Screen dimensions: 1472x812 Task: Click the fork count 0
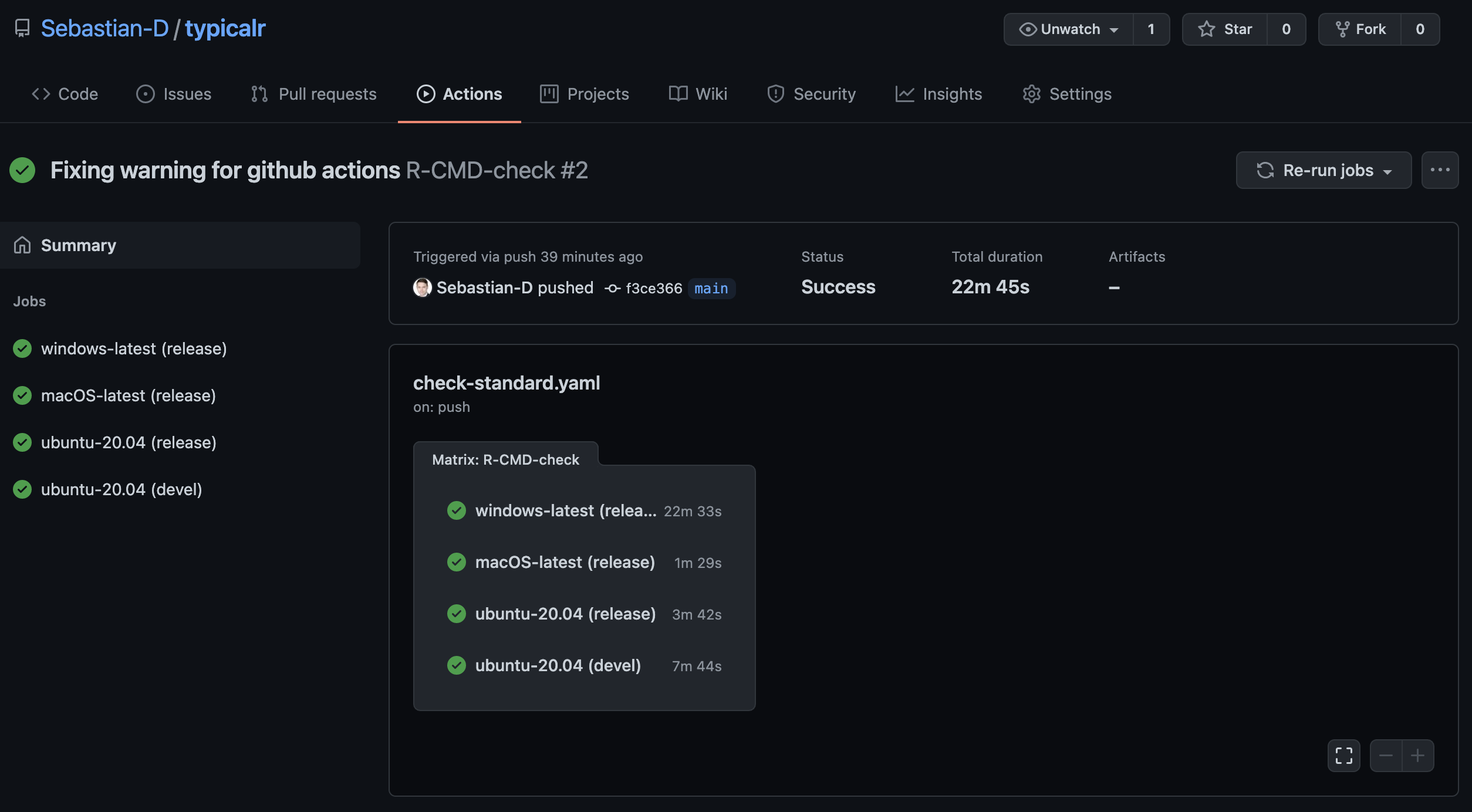pos(1420,29)
